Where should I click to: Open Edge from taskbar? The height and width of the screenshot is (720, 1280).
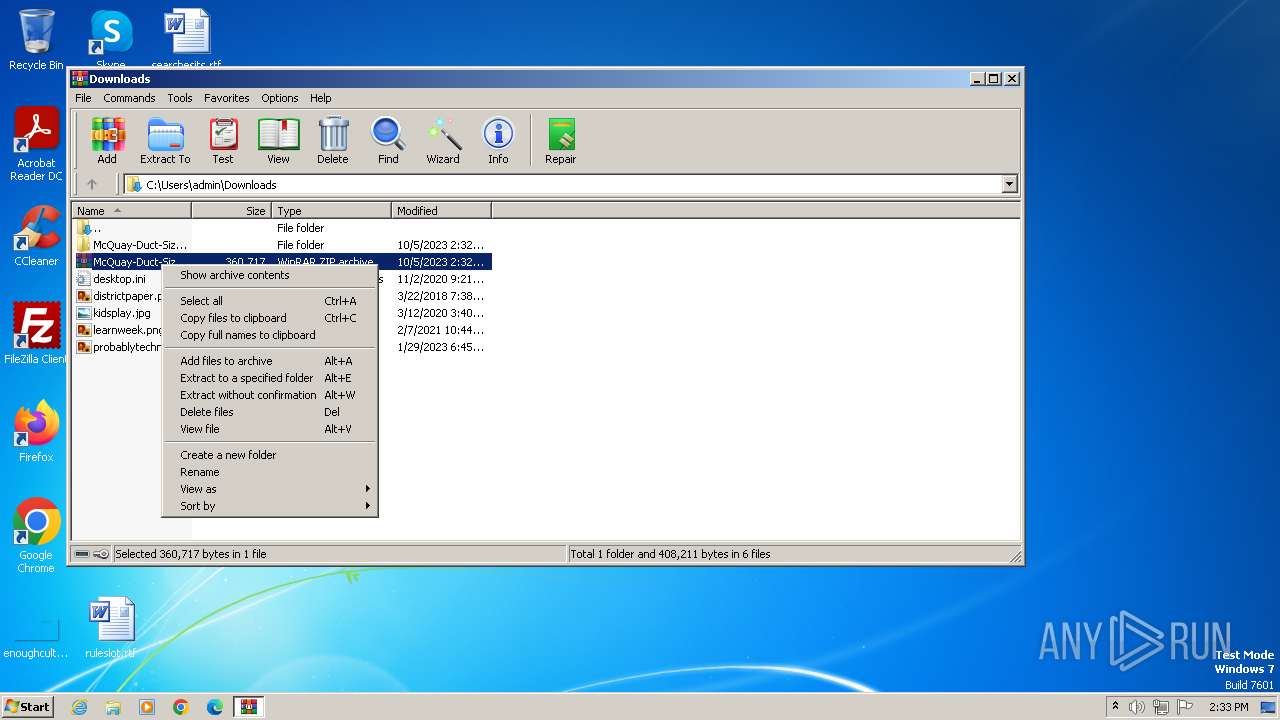pos(215,707)
